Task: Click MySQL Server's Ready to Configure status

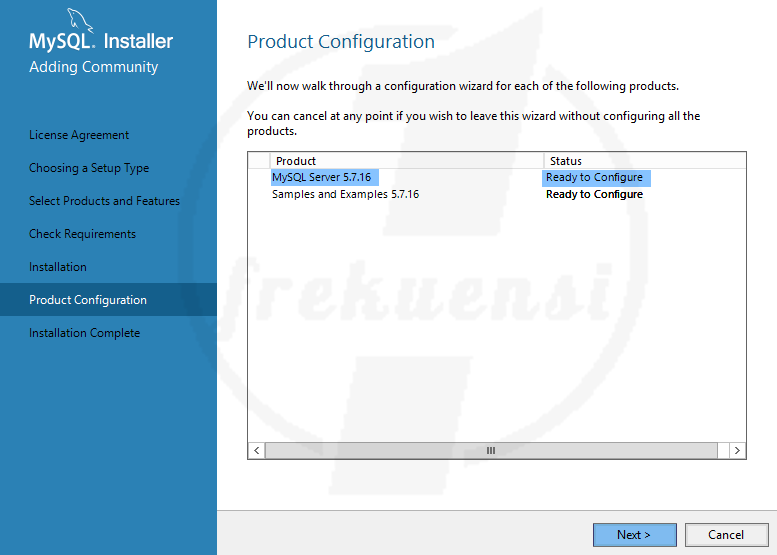Action: coord(594,177)
